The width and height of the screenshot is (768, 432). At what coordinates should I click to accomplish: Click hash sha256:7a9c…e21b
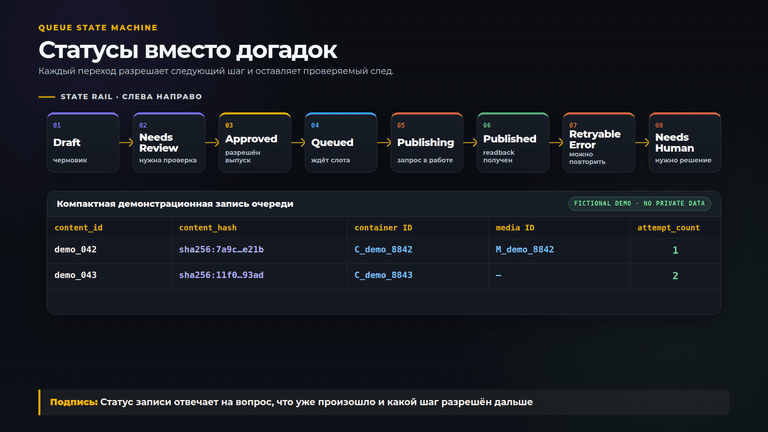(221, 250)
